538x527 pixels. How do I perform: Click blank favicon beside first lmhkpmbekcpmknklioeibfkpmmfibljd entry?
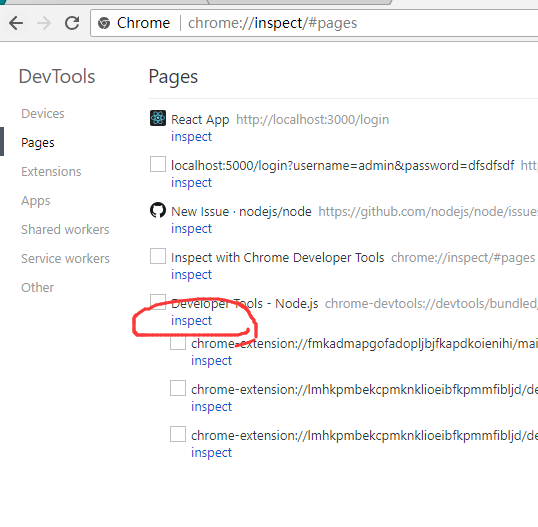[178, 388]
